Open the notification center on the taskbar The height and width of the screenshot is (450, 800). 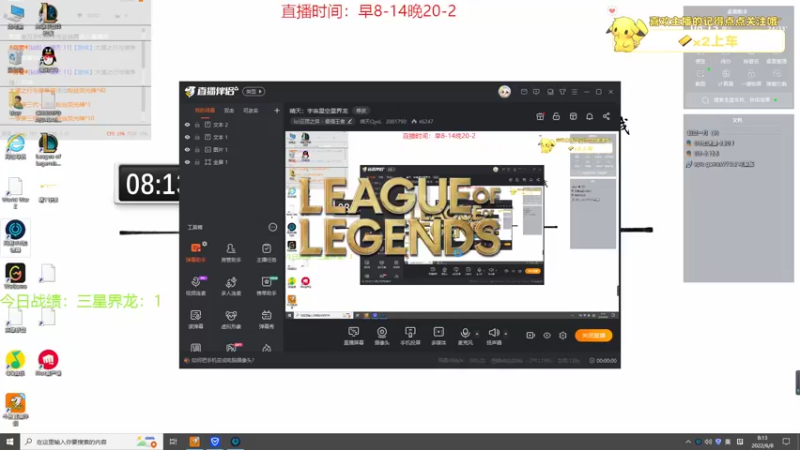click(x=787, y=441)
